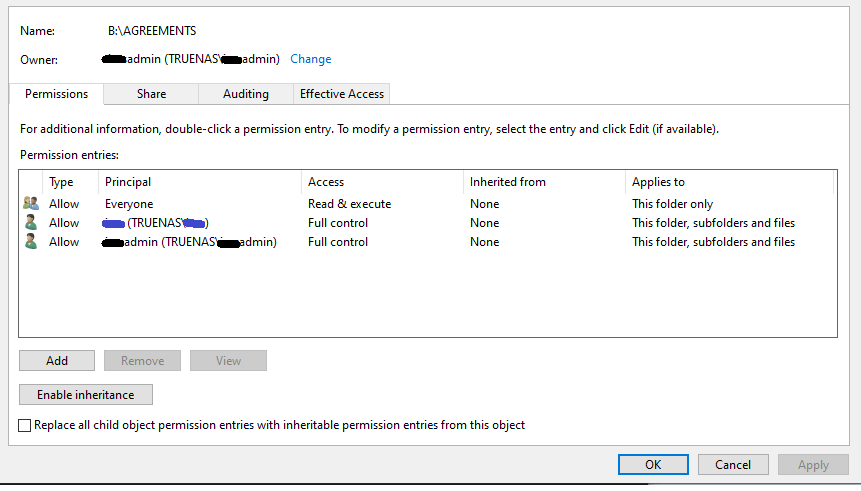The image size is (861, 491).
Task: Click Enable inheritance button
Action: coord(85,395)
